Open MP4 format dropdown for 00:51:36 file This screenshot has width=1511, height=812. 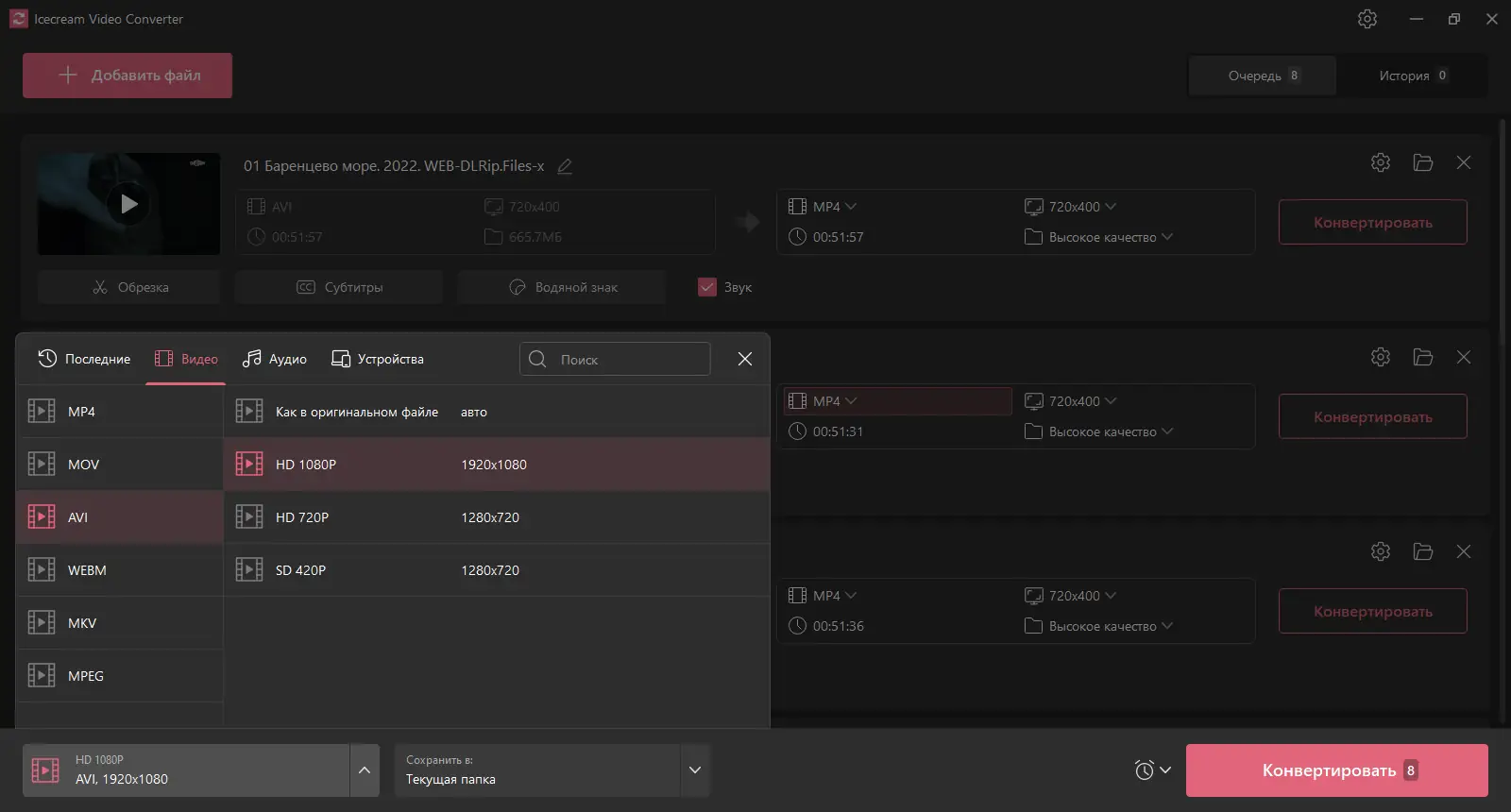coord(823,596)
